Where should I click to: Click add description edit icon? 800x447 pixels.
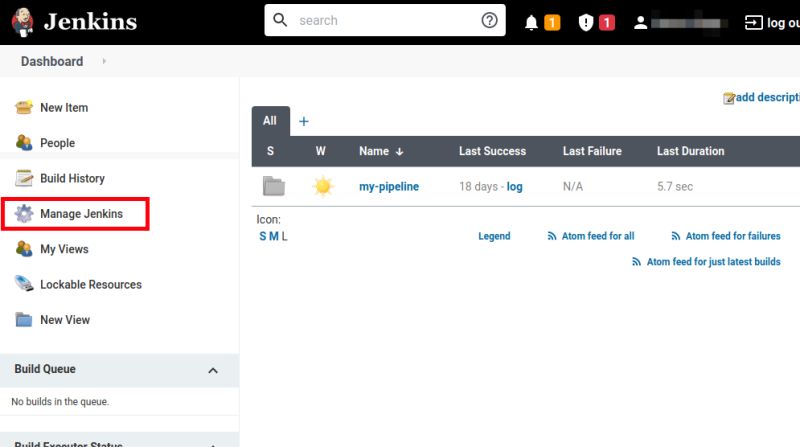(729, 98)
